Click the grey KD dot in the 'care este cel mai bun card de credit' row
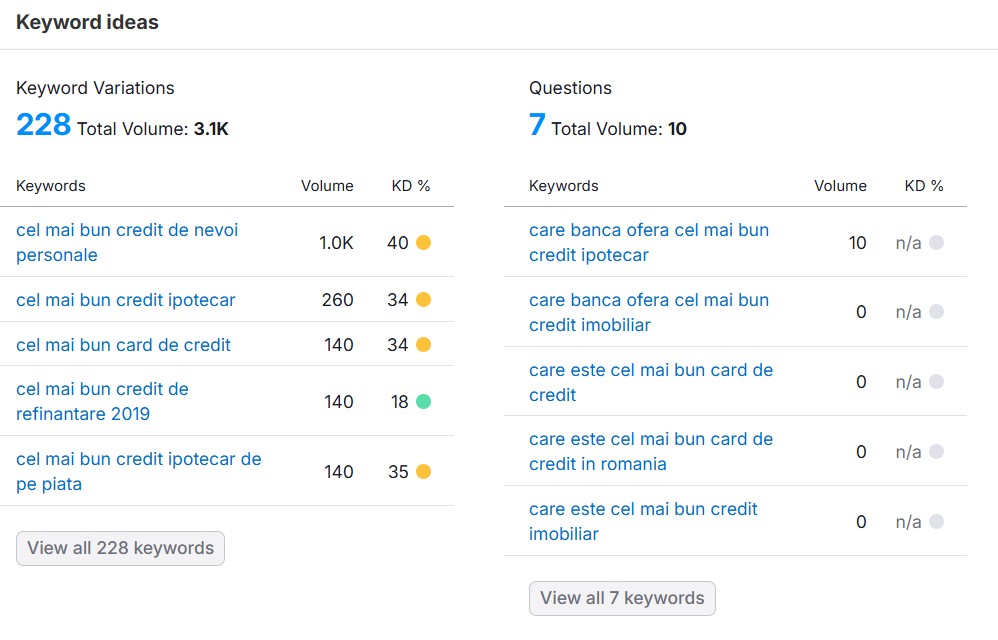The height and width of the screenshot is (640, 998). tap(936, 382)
